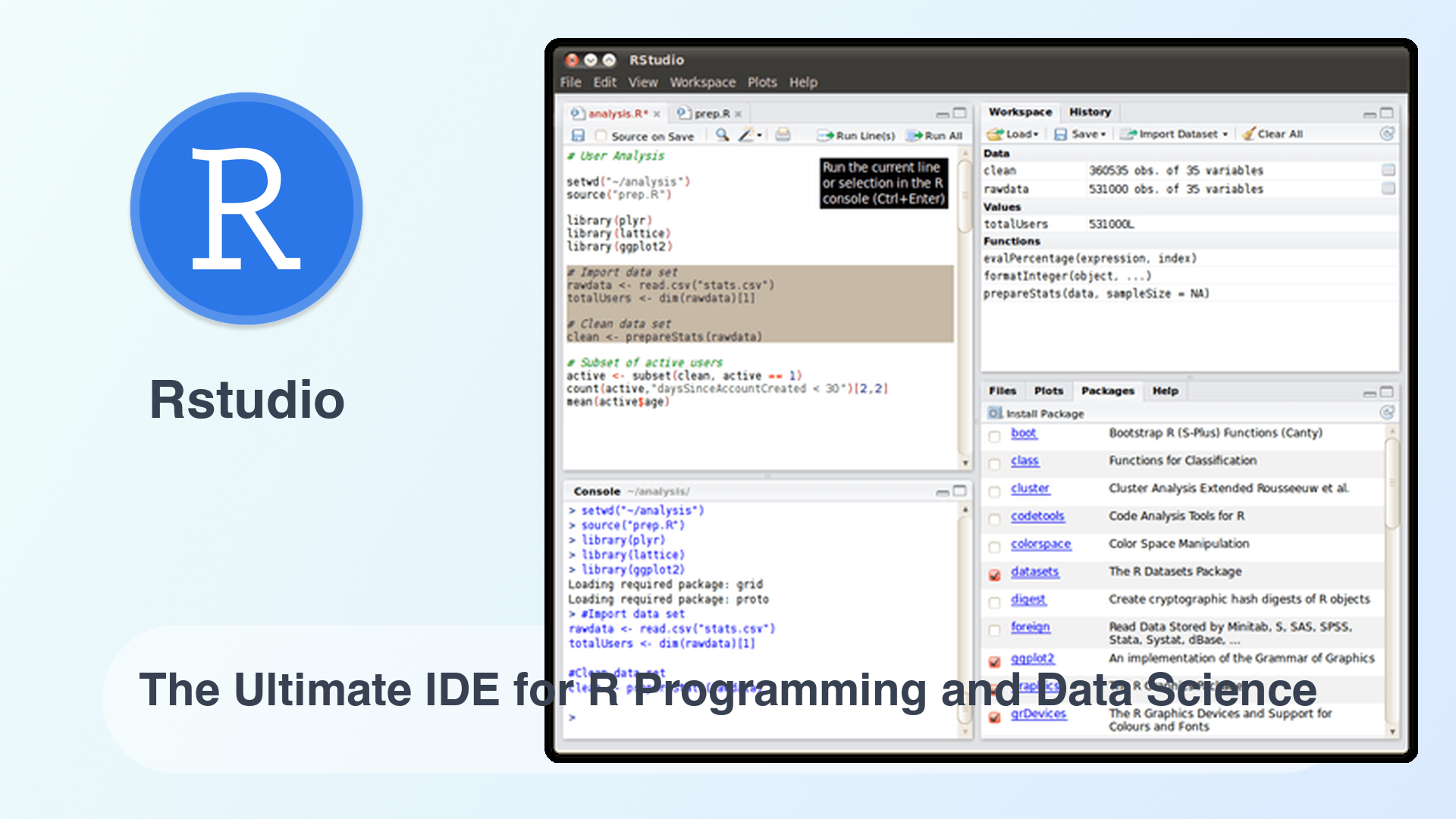The width and height of the screenshot is (1456, 819).
Task: Open the Help menu in menu bar
Action: (803, 82)
